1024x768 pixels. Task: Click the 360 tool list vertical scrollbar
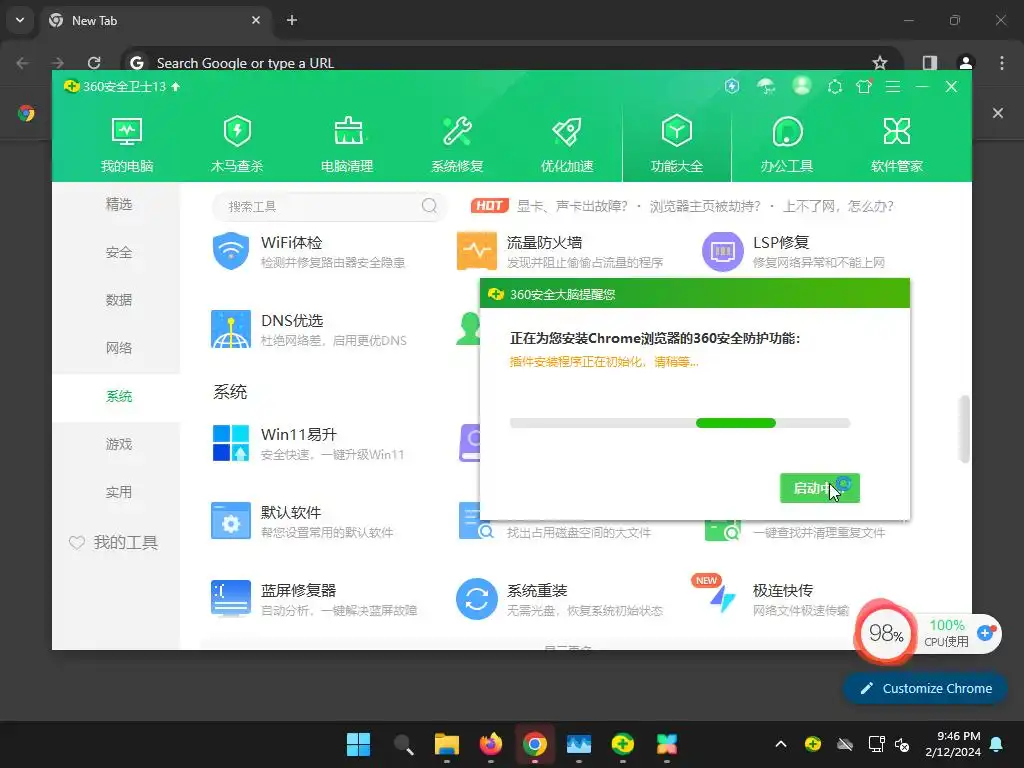click(x=964, y=429)
